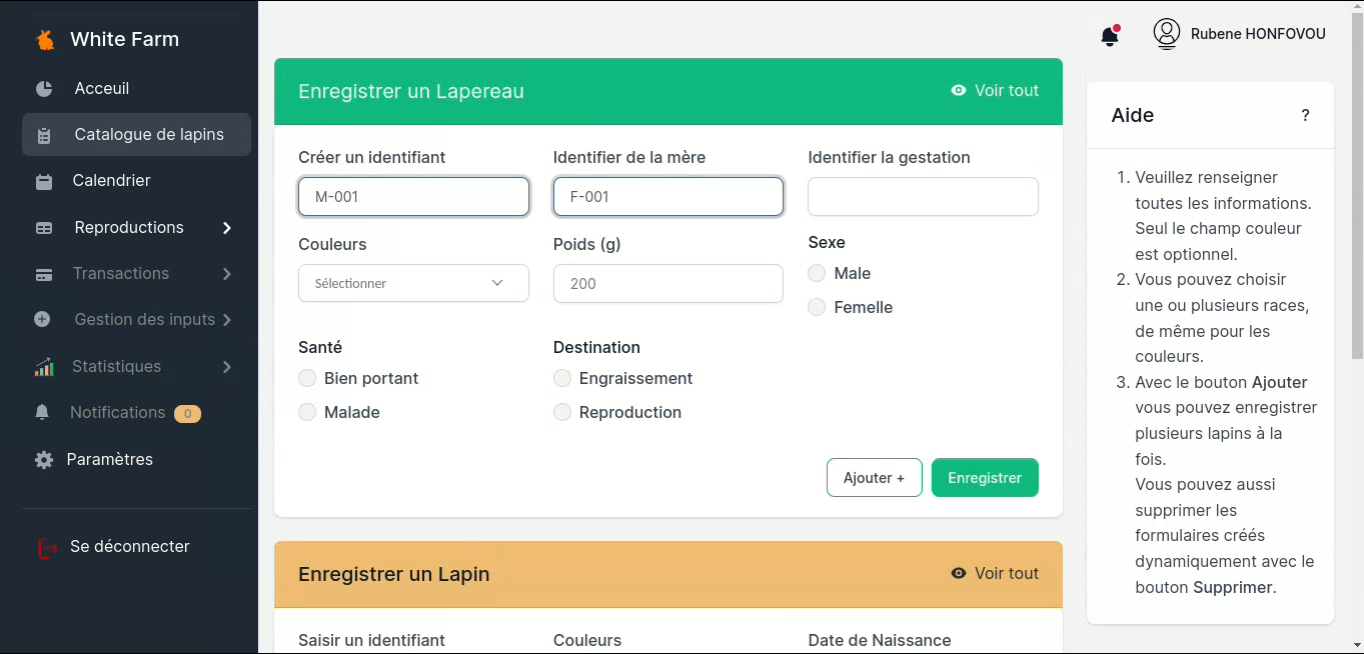Click the help question mark in Aide panel
Screen dimensions: 1364x654
coord(1305,116)
